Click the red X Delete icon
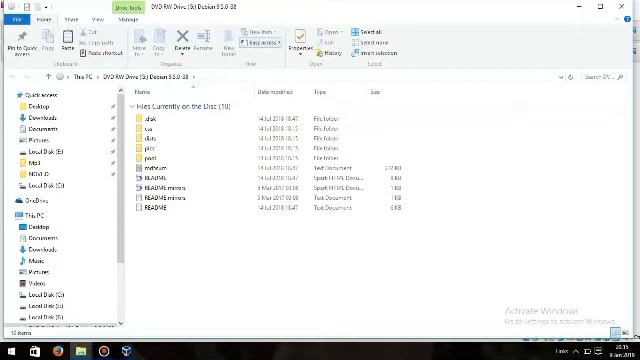The height and width of the screenshot is (360, 640). pos(182,36)
